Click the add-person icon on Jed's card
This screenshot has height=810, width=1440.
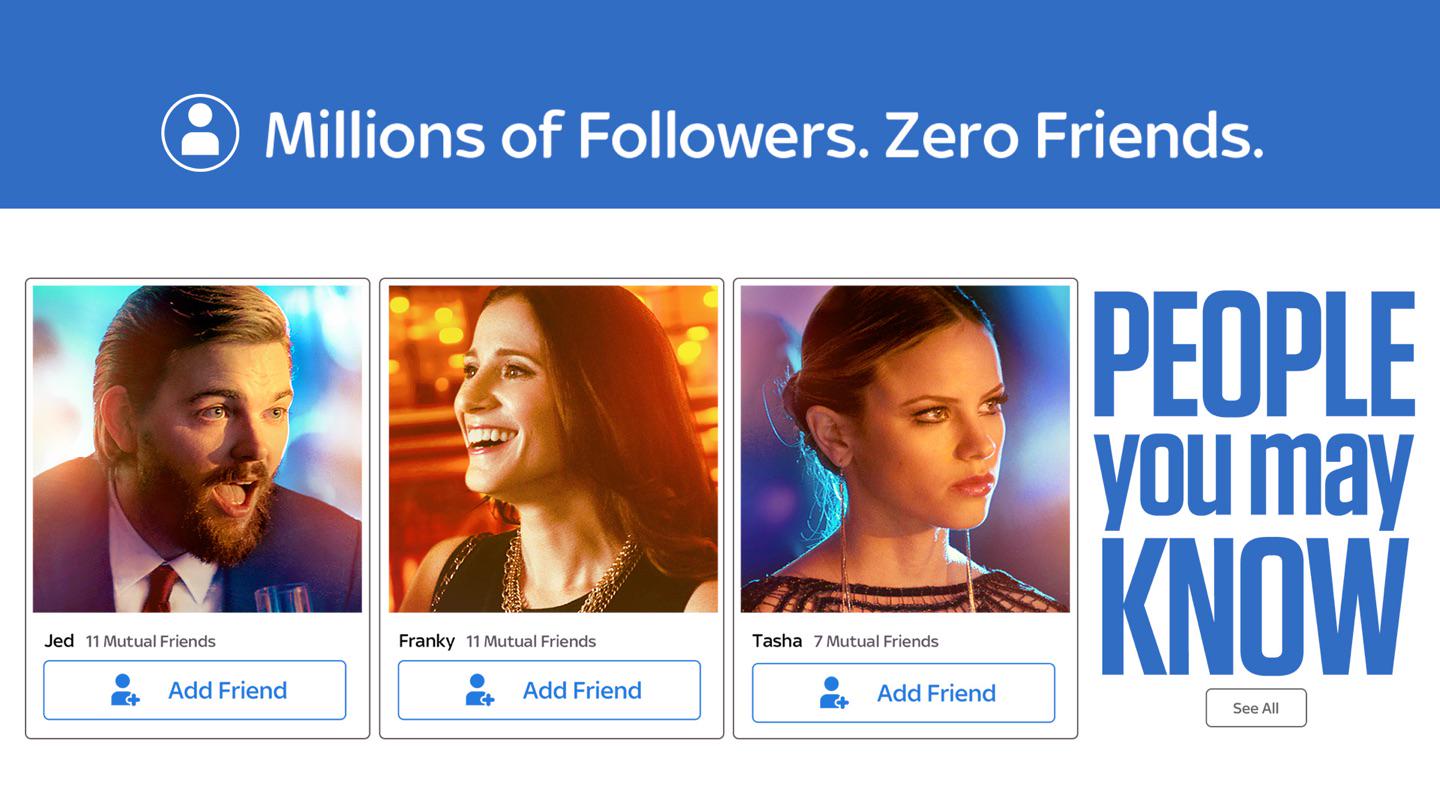(x=125, y=690)
